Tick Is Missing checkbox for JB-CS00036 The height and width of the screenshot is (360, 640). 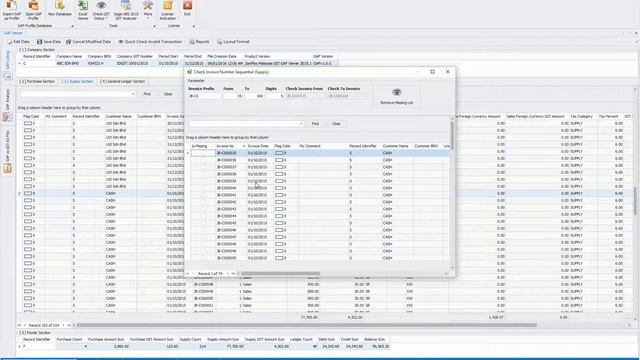click(203, 160)
